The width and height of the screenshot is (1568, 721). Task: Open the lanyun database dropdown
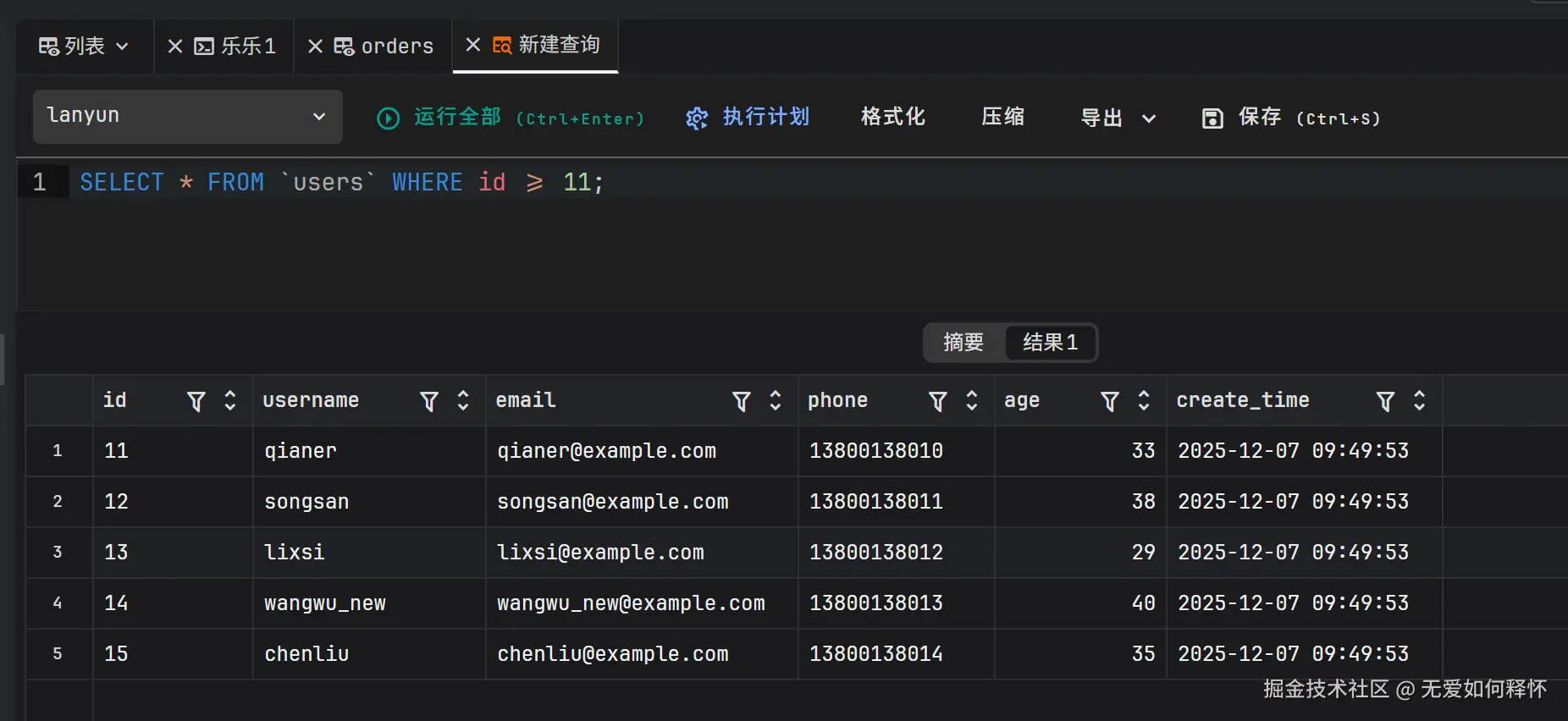coord(188,117)
